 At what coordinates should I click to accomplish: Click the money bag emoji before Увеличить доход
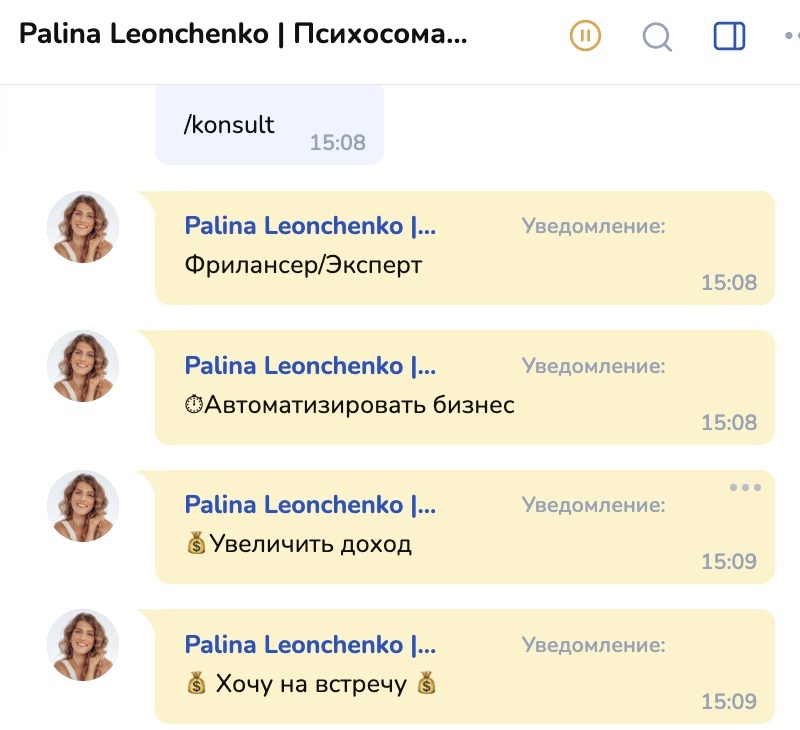196,544
